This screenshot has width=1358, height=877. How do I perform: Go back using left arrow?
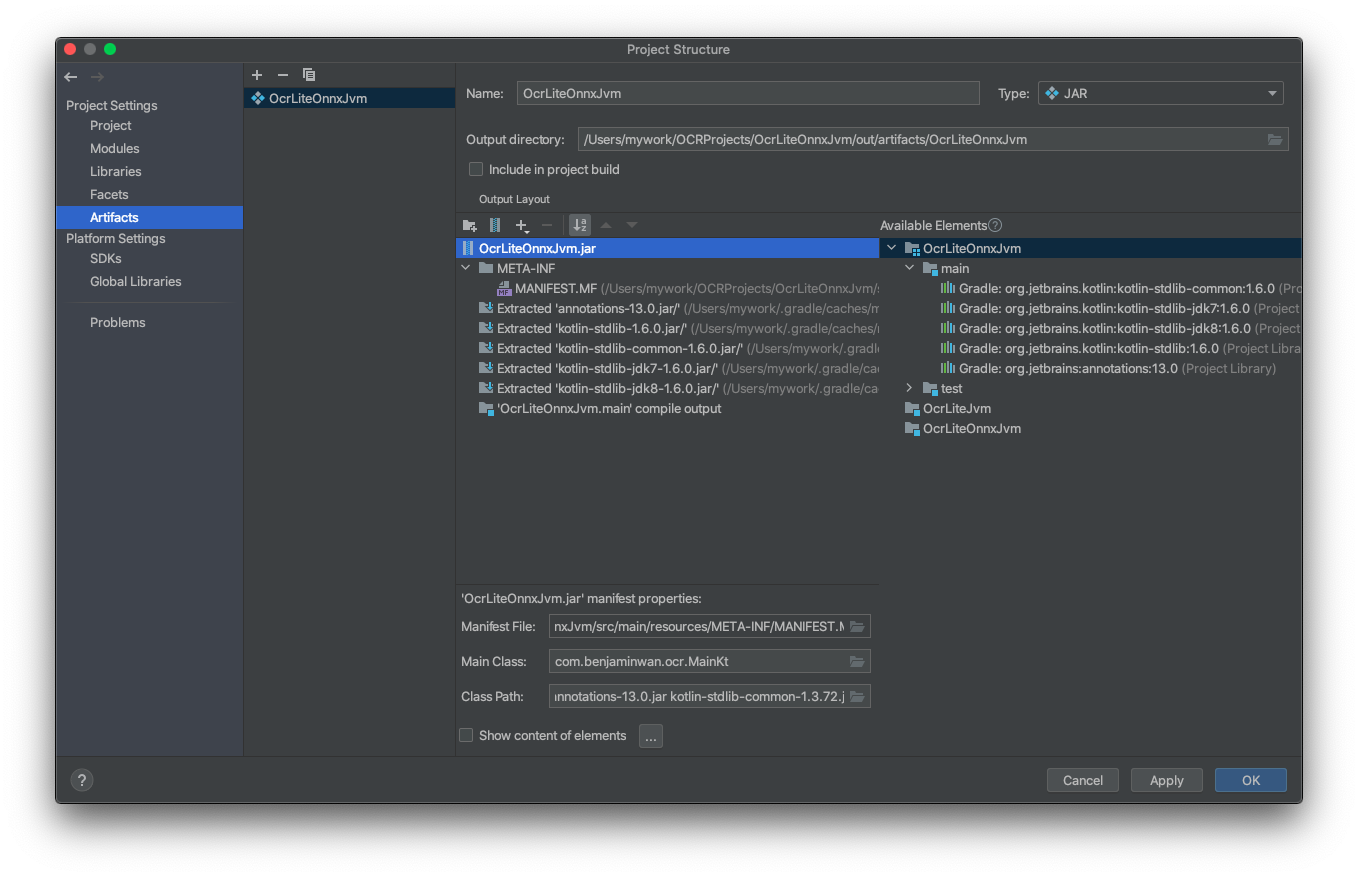pos(71,77)
